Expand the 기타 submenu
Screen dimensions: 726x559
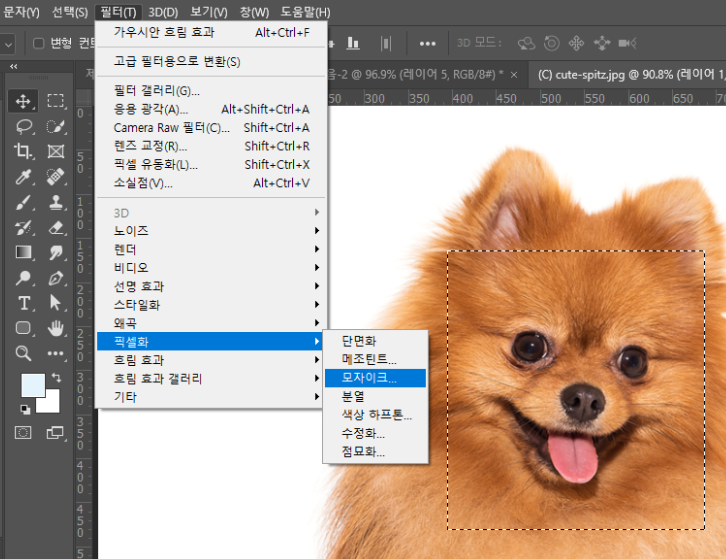click(211, 397)
